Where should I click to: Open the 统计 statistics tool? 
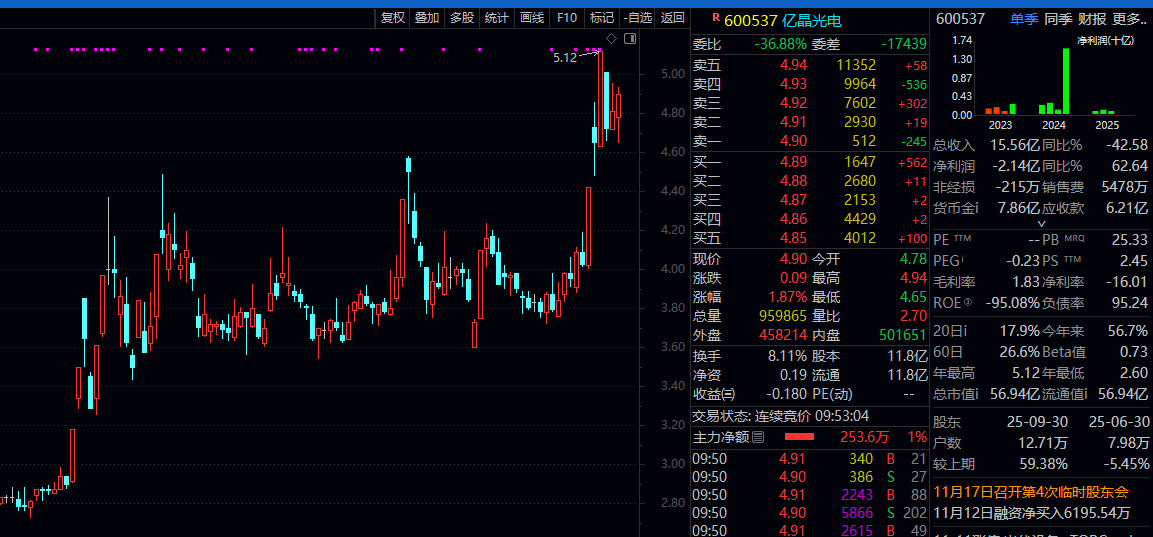[x=496, y=18]
